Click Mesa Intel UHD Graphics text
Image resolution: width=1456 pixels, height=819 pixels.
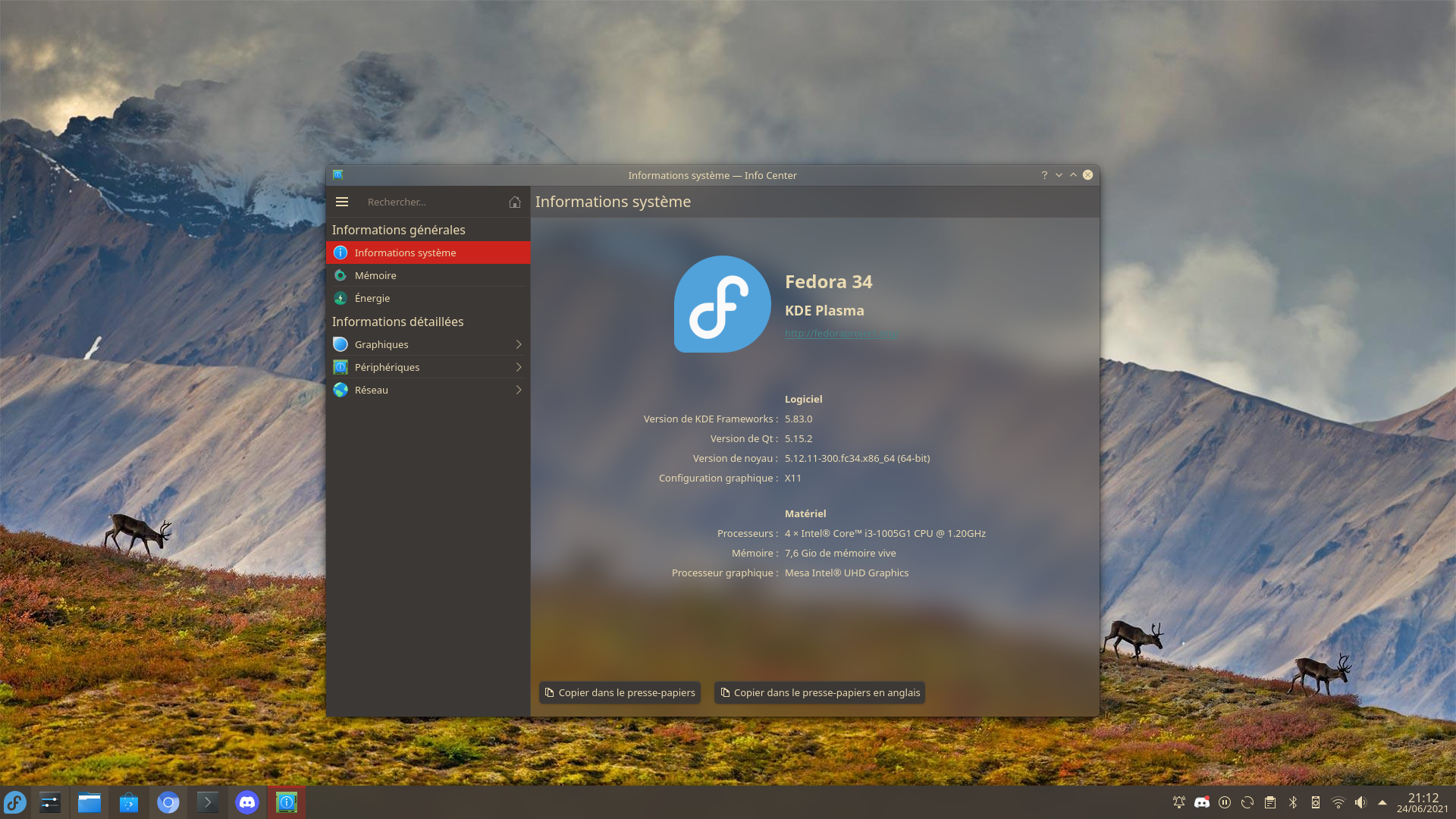[846, 573]
